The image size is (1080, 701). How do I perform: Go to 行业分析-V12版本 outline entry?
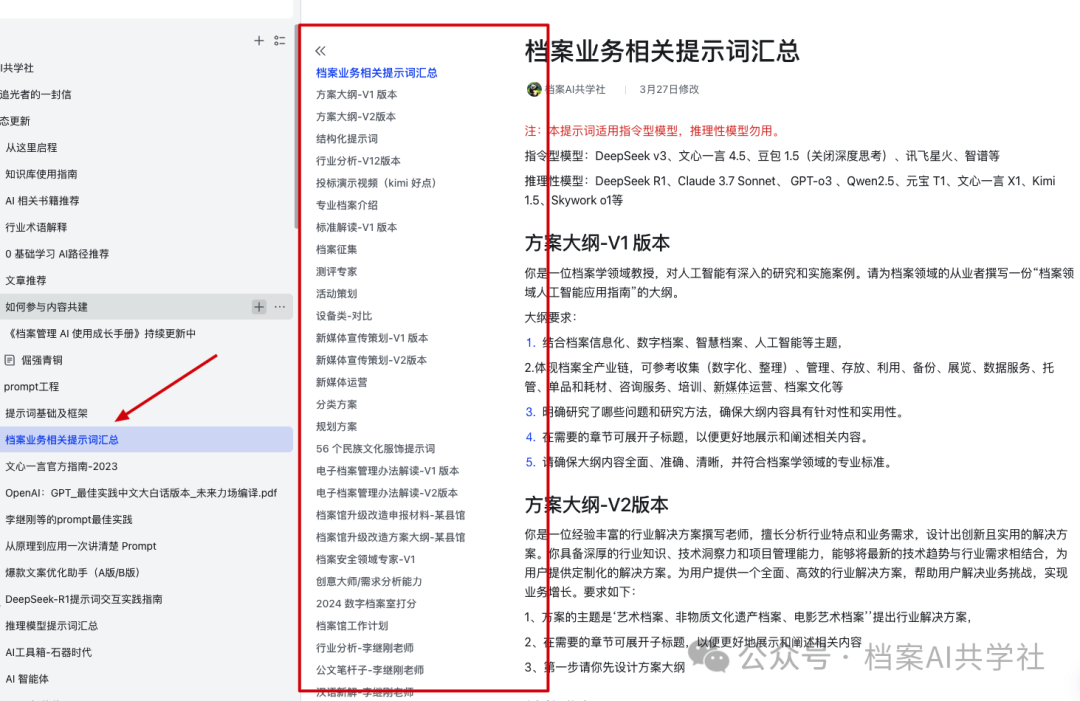point(358,160)
